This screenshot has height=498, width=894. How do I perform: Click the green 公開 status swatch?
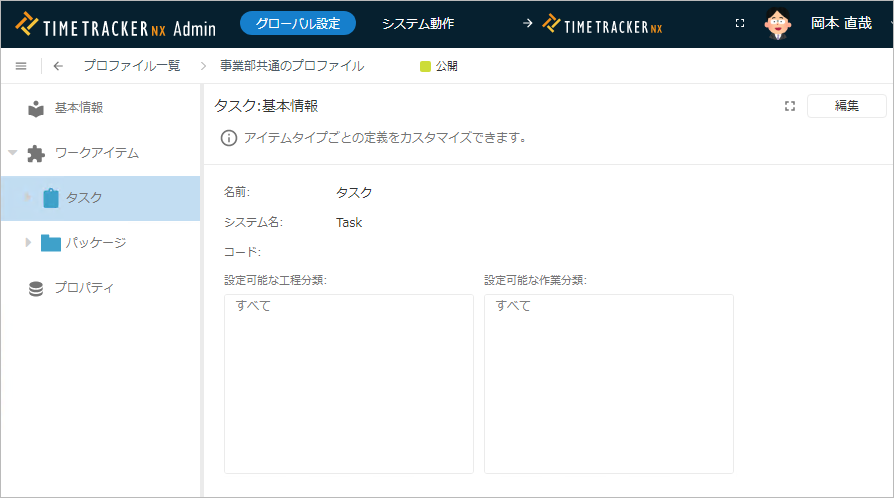(x=425, y=67)
